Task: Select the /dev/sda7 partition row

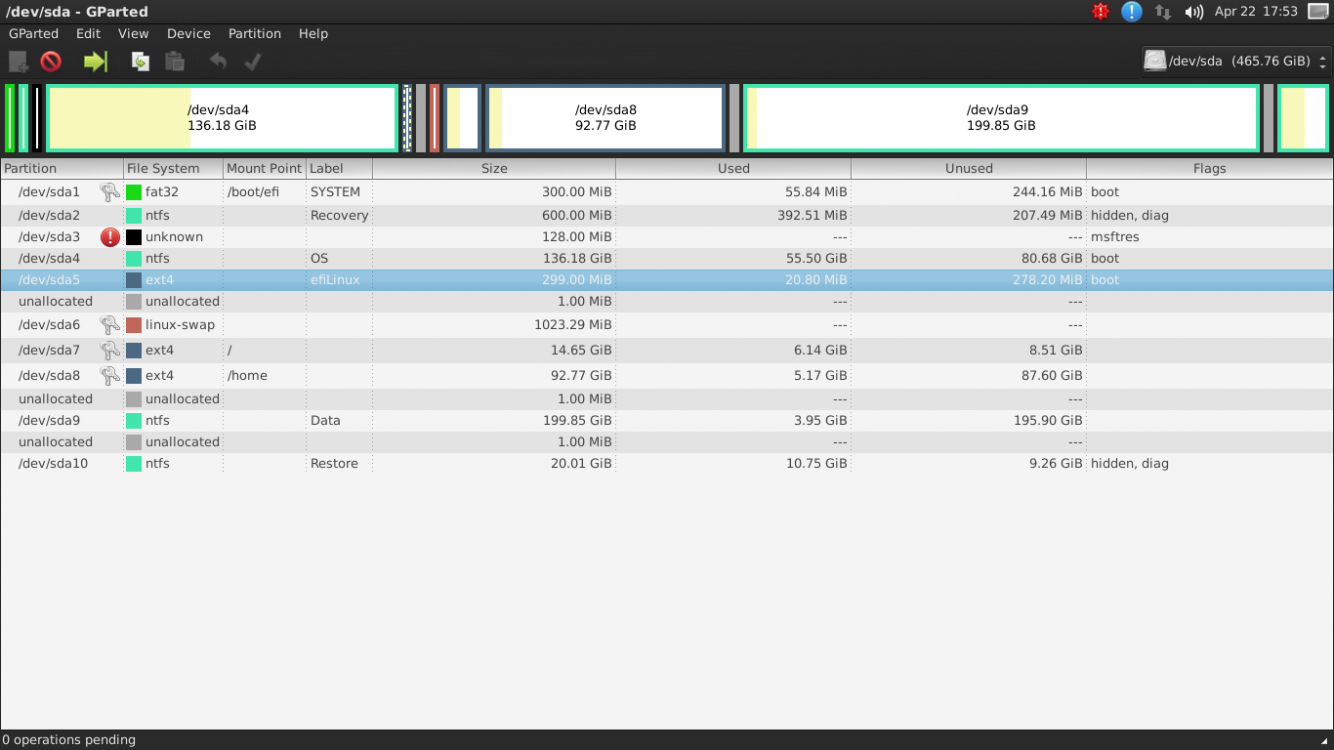Action: tap(667, 350)
